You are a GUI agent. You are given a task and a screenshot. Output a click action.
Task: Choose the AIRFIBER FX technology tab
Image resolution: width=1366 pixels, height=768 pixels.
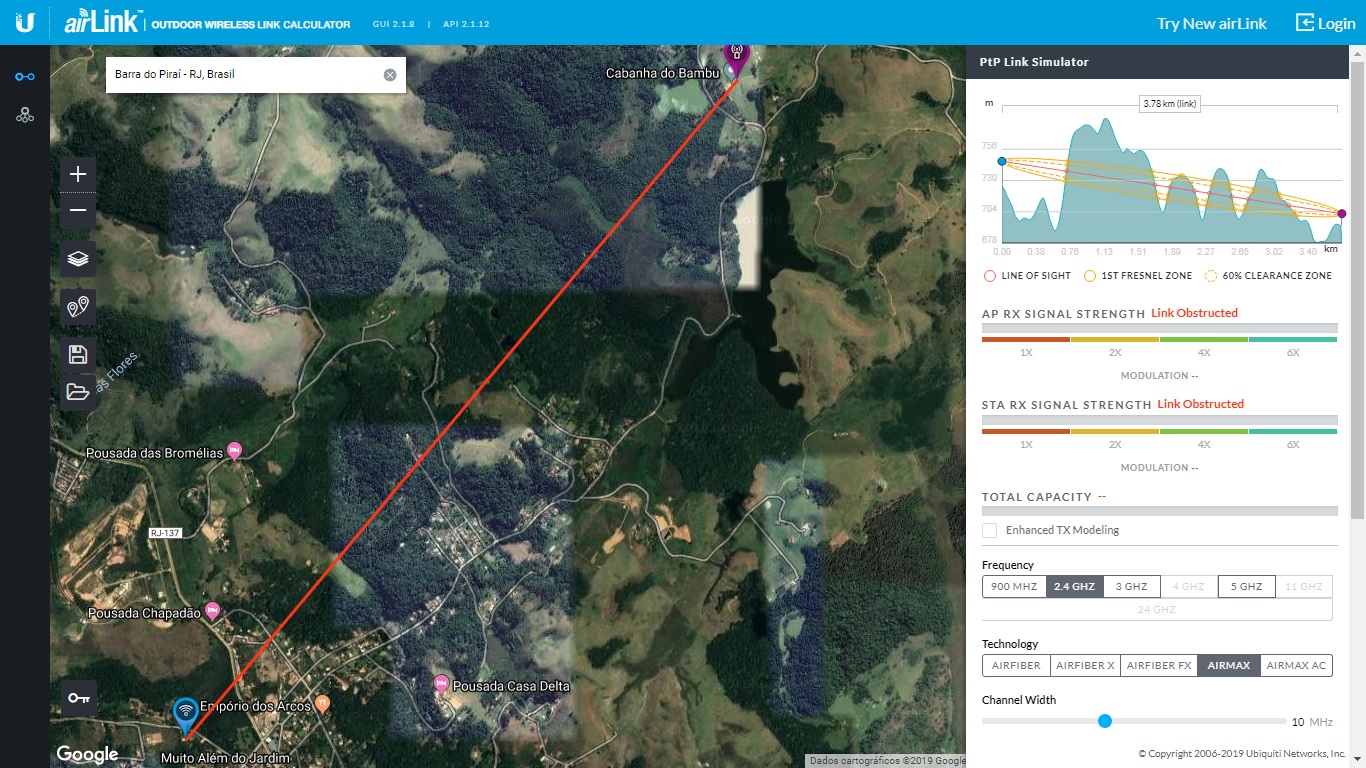click(1159, 665)
